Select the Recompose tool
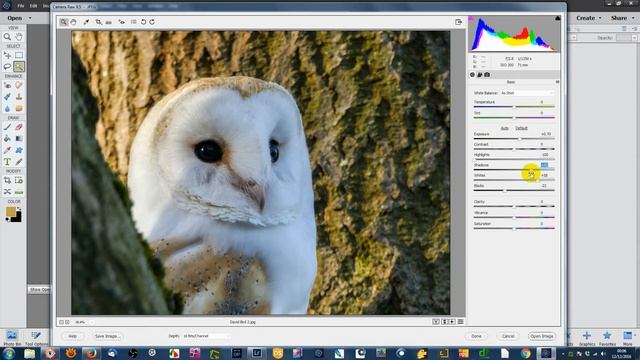 tap(19, 180)
